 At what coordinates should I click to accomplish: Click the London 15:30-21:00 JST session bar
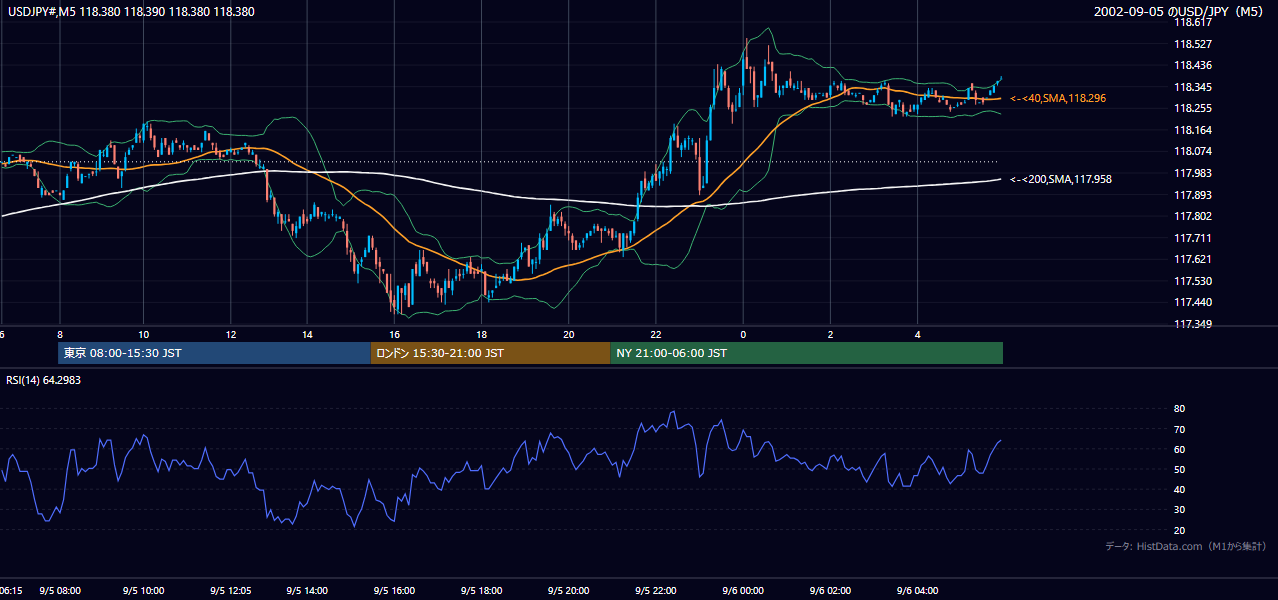pos(490,353)
